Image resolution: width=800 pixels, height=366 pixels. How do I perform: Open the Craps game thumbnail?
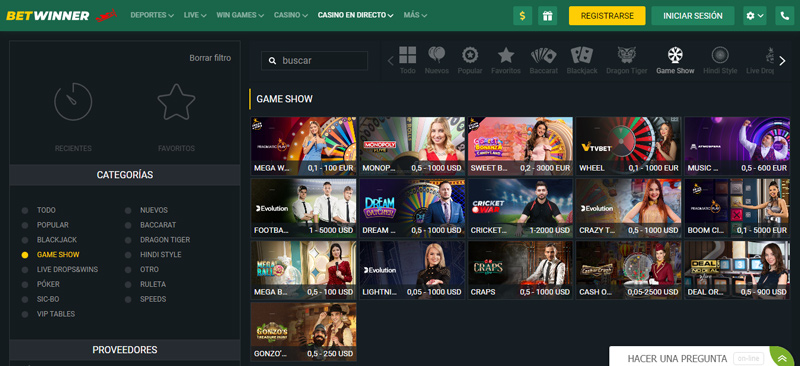tap(520, 270)
